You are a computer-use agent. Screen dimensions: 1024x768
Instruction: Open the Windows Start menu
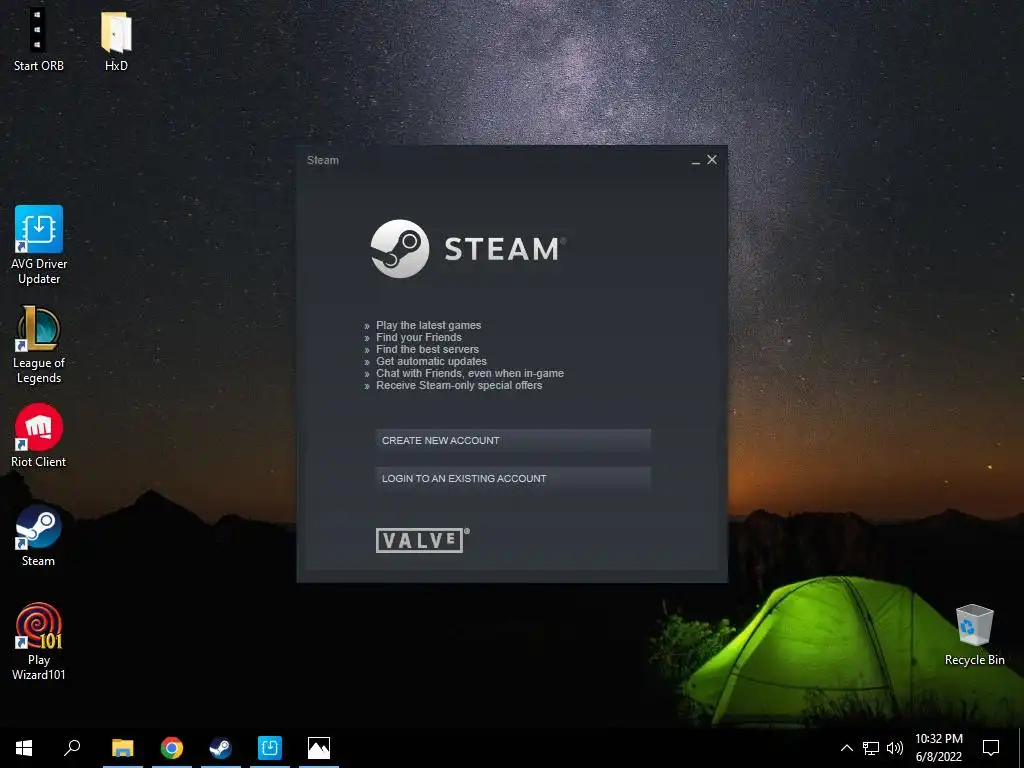click(24, 748)
